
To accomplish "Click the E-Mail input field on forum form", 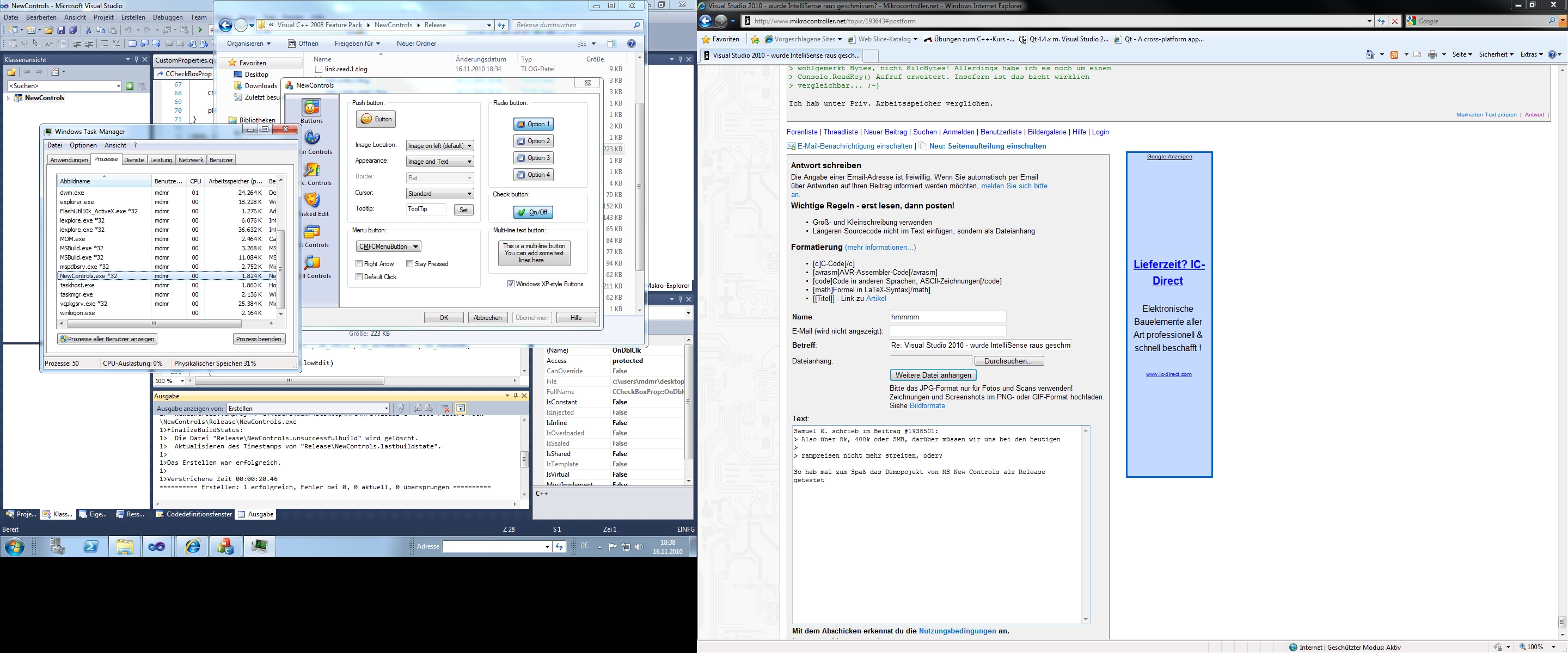I will point(948,331).
